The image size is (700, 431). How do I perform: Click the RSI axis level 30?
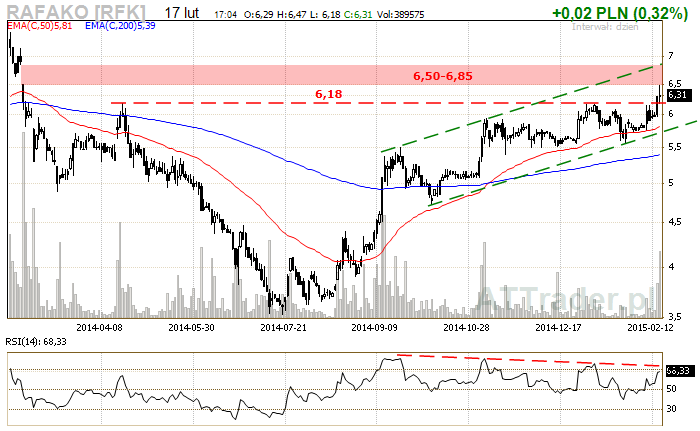point(671,409)
